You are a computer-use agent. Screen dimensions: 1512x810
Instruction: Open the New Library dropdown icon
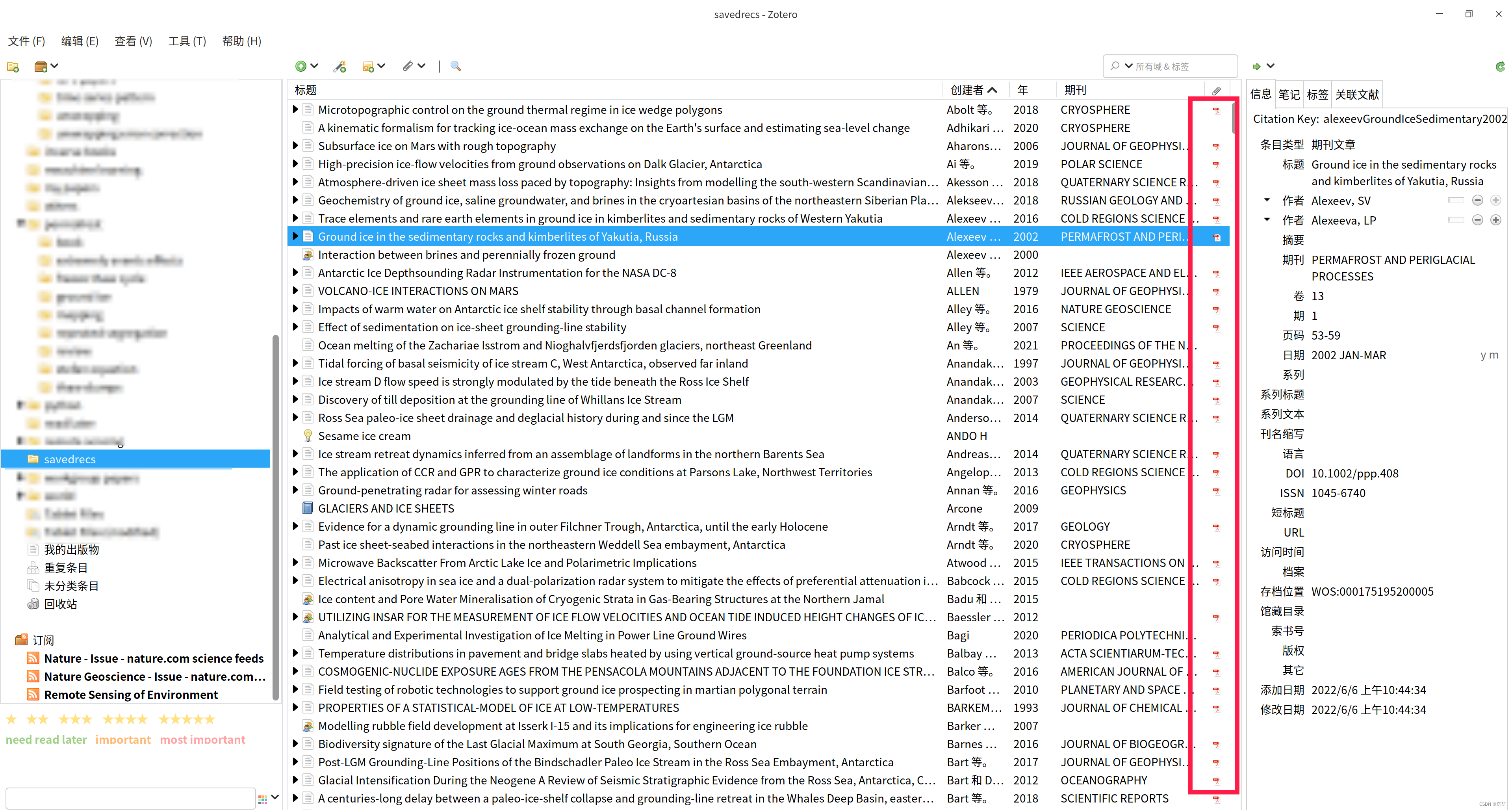46,66
